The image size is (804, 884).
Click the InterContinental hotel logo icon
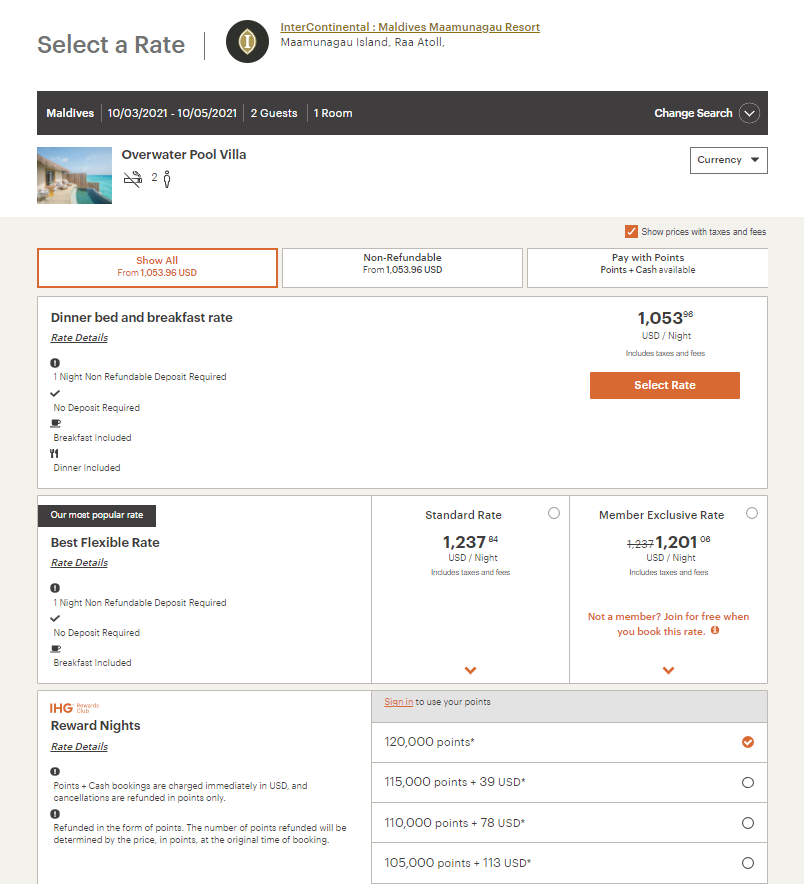(x=247, y=42)
